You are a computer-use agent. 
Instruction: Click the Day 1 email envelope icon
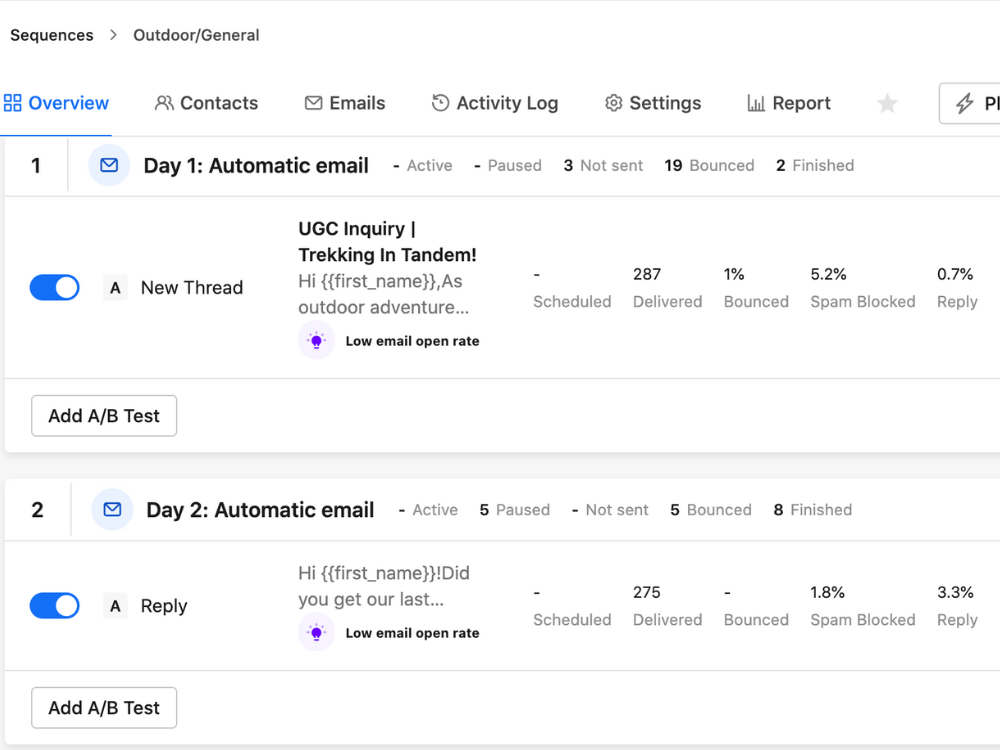109,166
